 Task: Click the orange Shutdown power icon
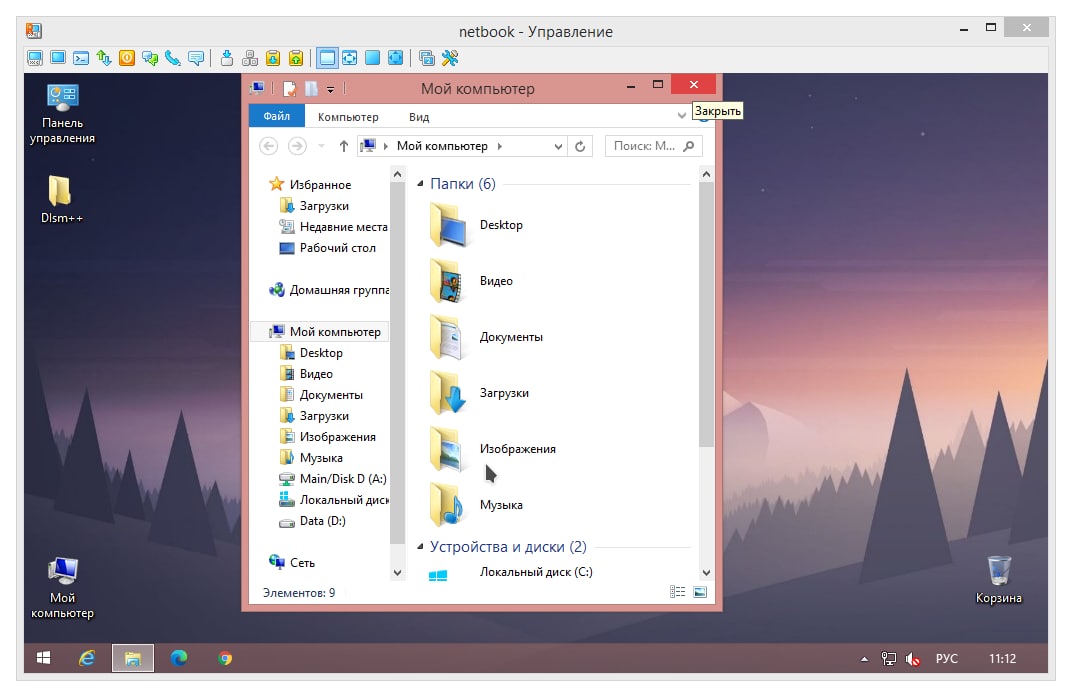point(126,58)
